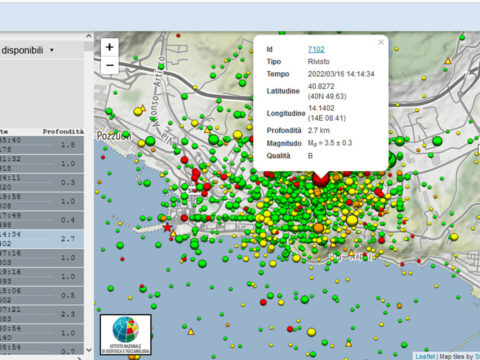Click the red star marker on the coast
This screenshot has height=360, width=480.
tap(167, 228)
